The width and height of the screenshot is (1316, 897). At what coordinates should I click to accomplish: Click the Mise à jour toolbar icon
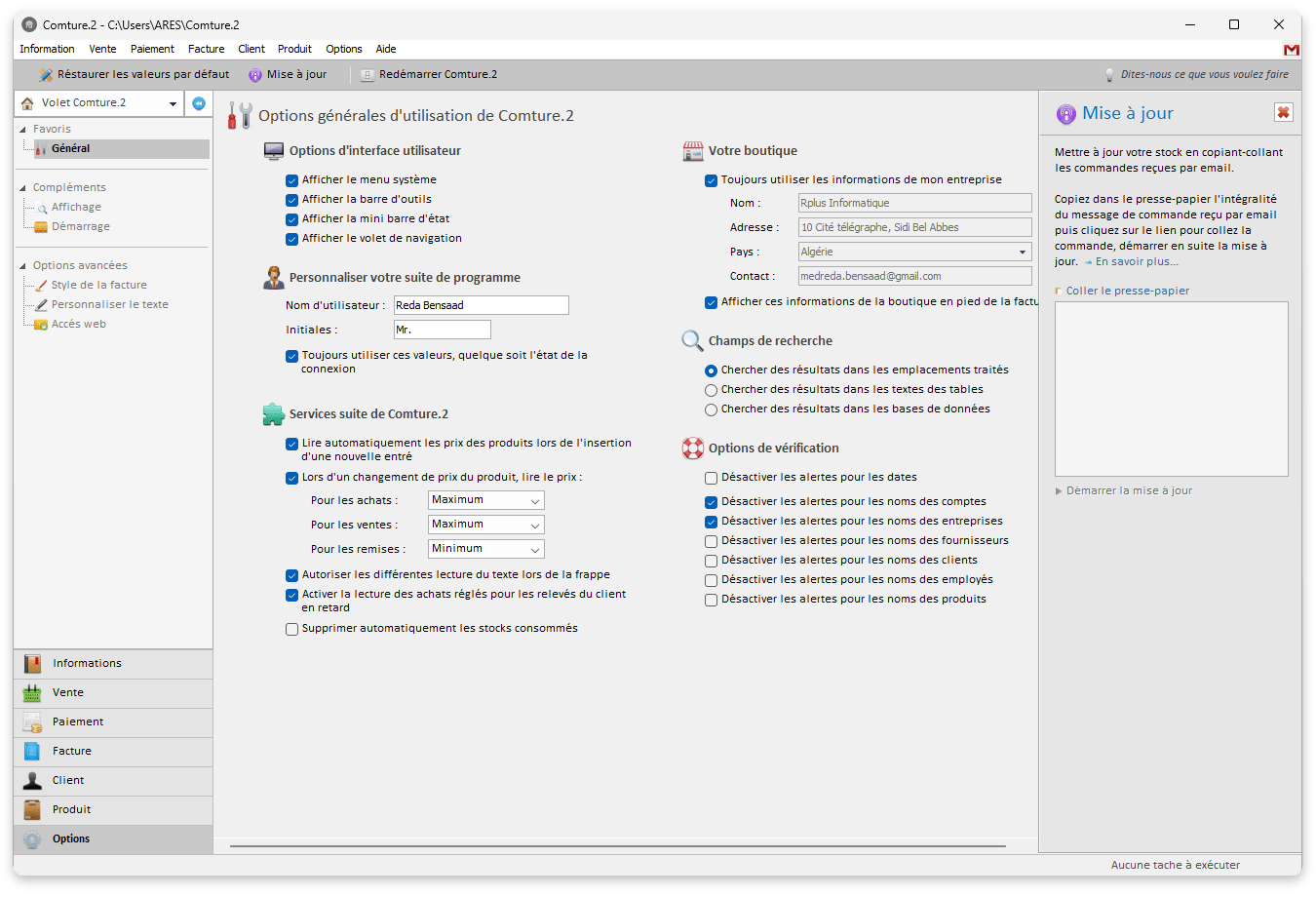255,75
